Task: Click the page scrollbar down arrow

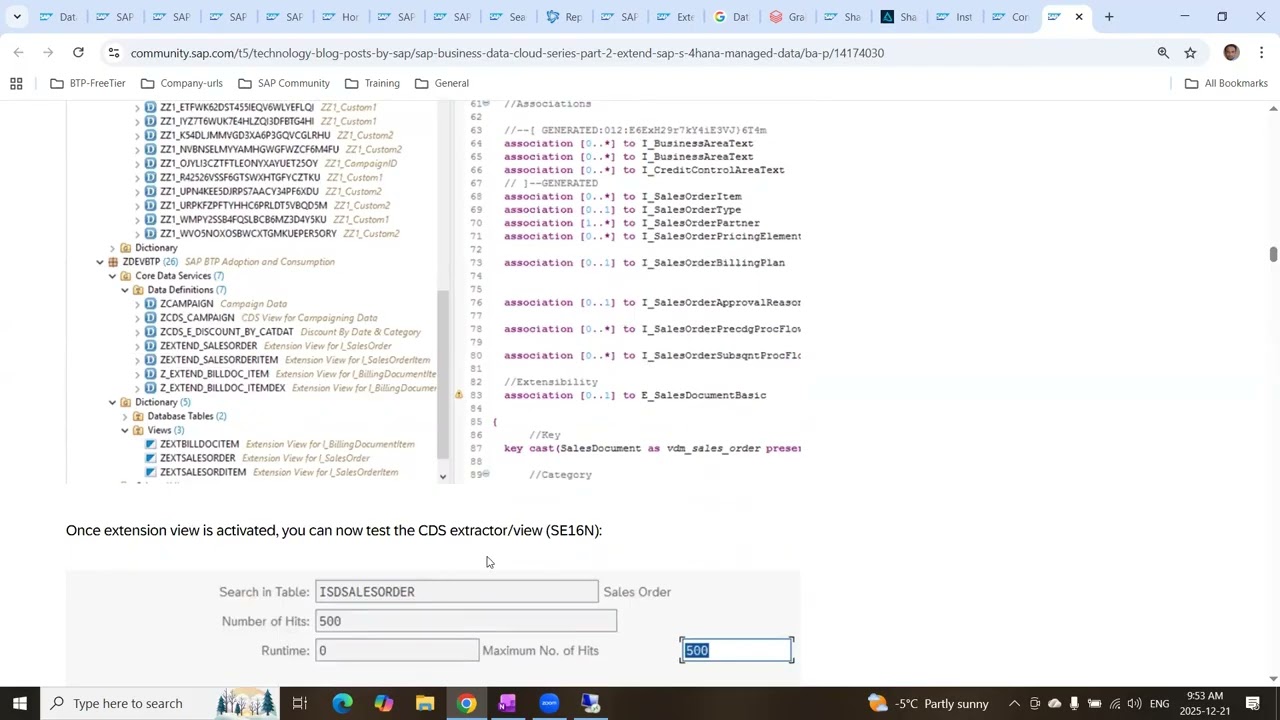Action: pos(1273,679)
